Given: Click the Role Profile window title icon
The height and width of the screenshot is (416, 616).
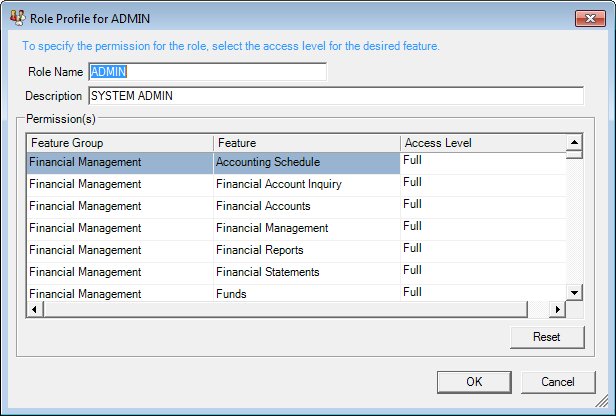Looking at the screenshot, I should tap(16, 19).
